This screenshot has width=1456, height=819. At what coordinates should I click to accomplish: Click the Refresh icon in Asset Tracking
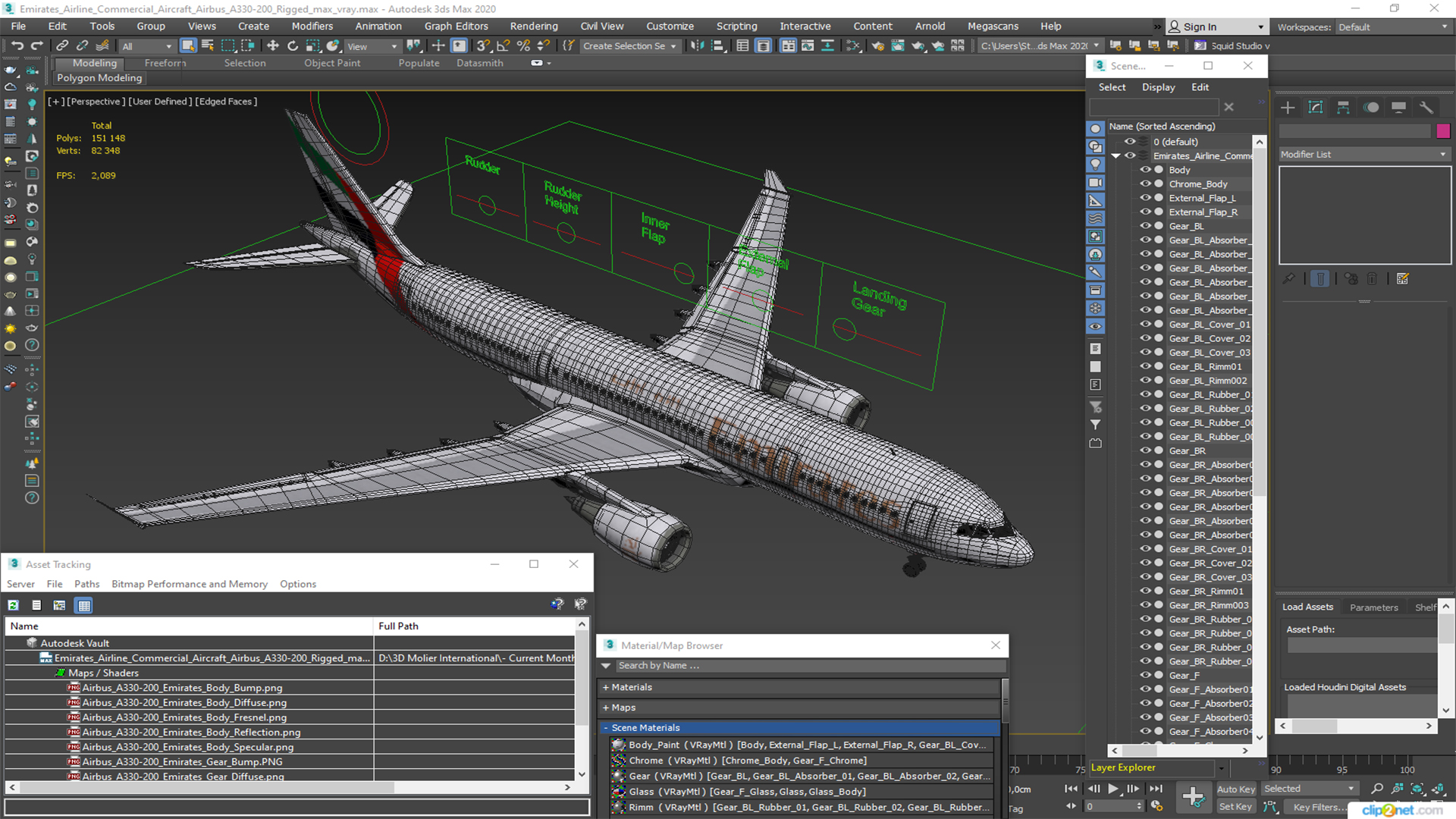pos(13,605)
